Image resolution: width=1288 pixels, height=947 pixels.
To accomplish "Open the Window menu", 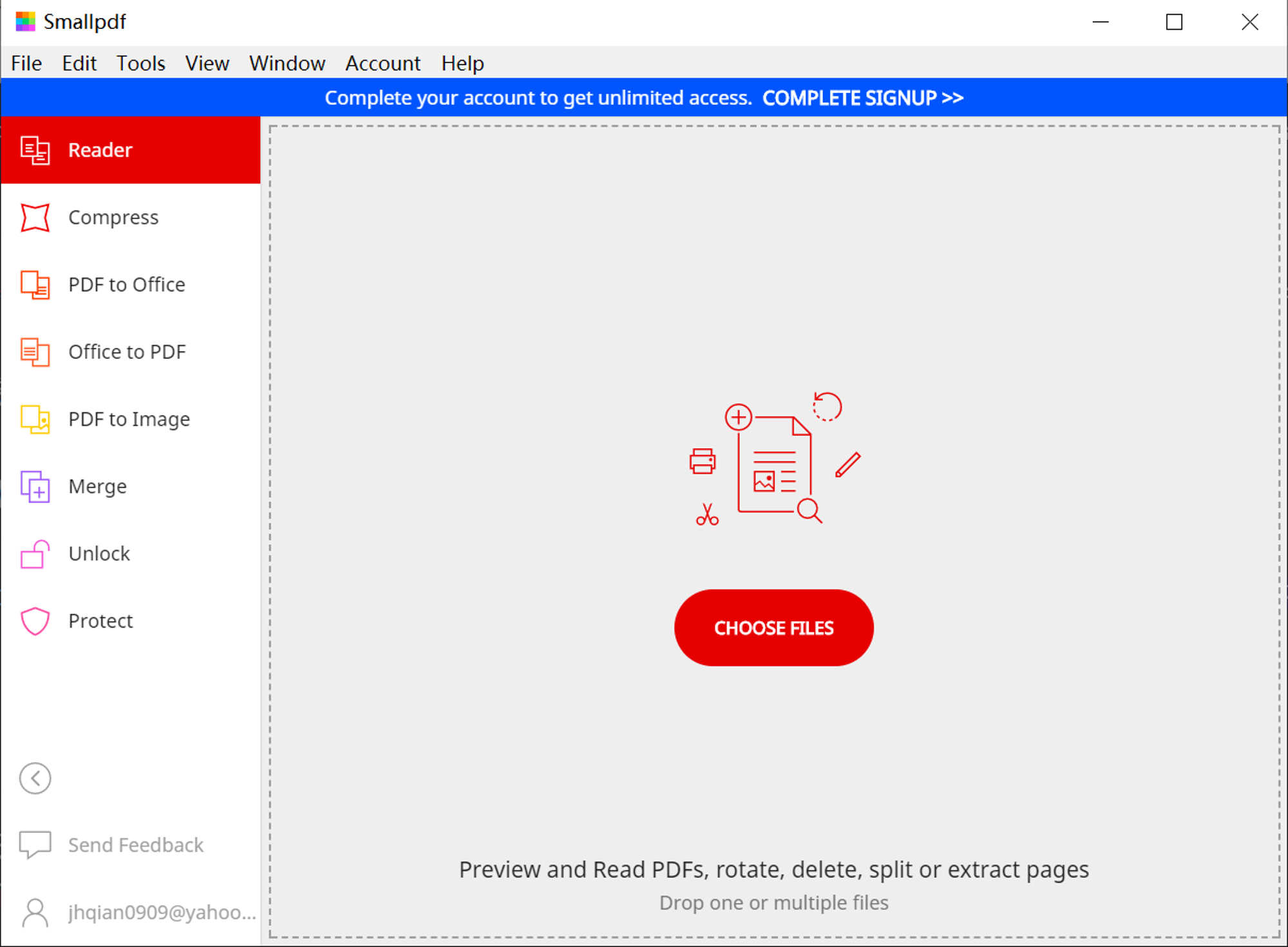I will click(287, 63).
